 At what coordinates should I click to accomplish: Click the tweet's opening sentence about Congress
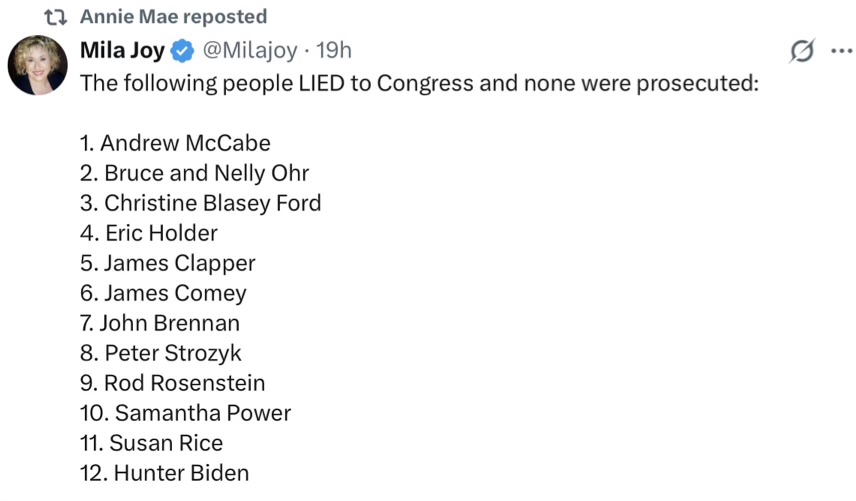(419, 83)
